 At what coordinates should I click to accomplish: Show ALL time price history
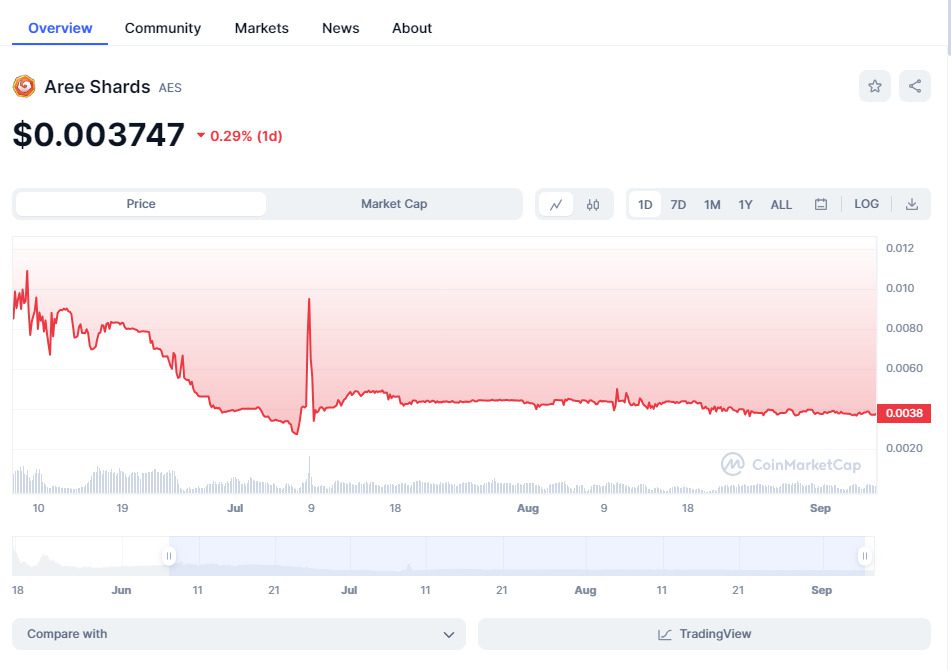[781, 204]
